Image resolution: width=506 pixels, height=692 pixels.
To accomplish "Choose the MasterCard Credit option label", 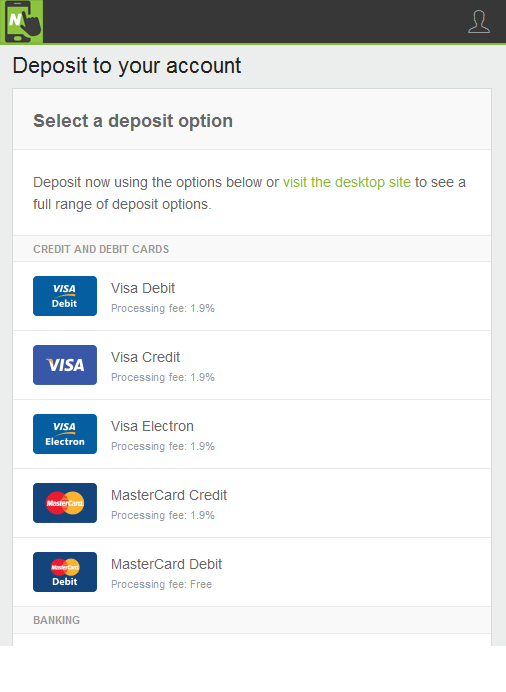I will (169, 495).
